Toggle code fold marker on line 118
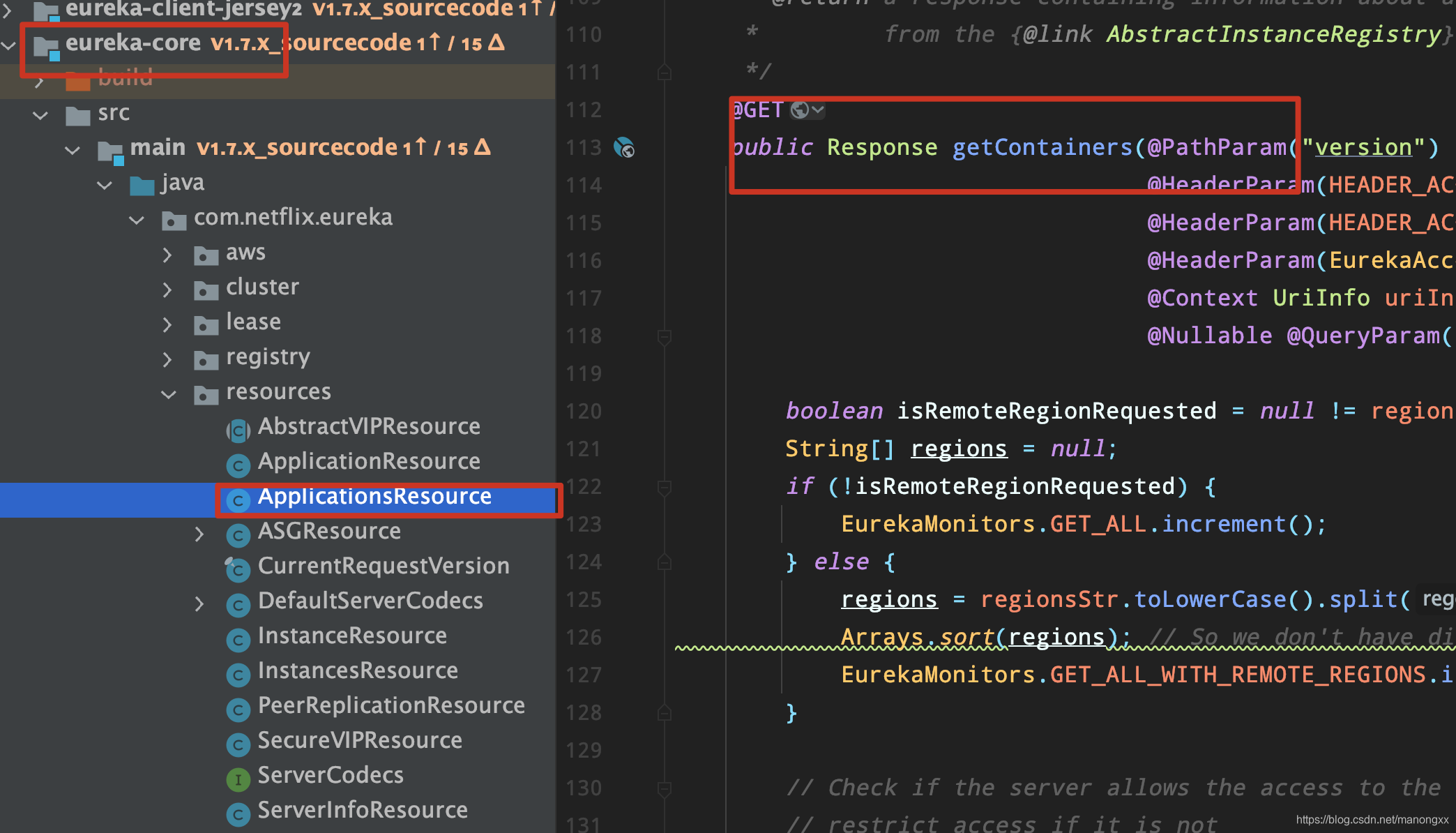 pos(665,336)
